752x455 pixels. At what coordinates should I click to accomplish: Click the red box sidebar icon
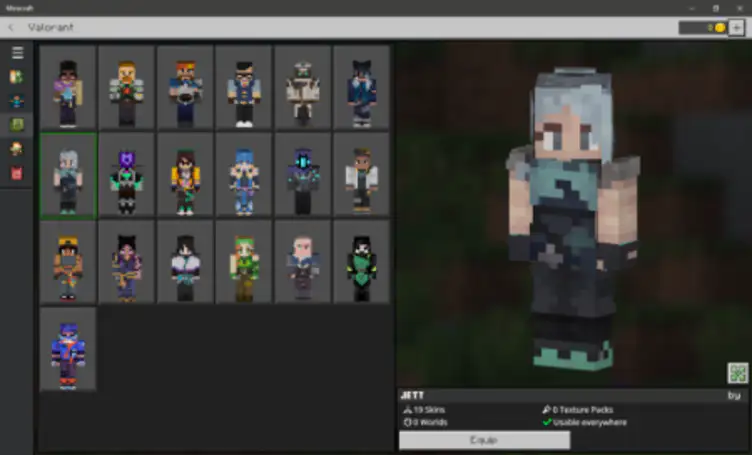tap(16, 173)
